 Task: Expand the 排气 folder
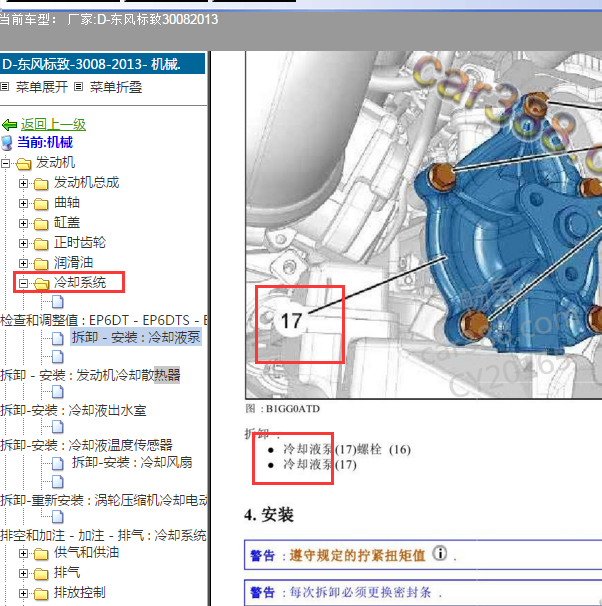24,573
